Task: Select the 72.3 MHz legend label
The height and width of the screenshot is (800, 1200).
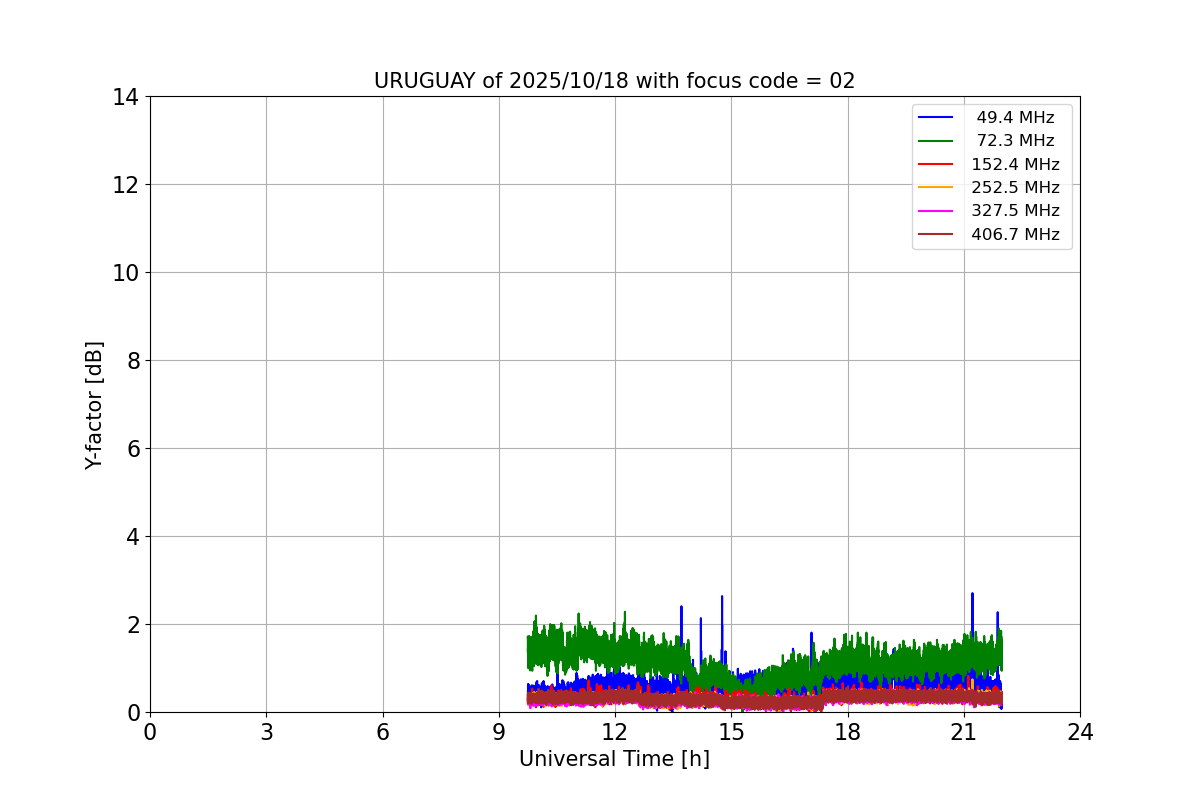Action: (1015, 141)
